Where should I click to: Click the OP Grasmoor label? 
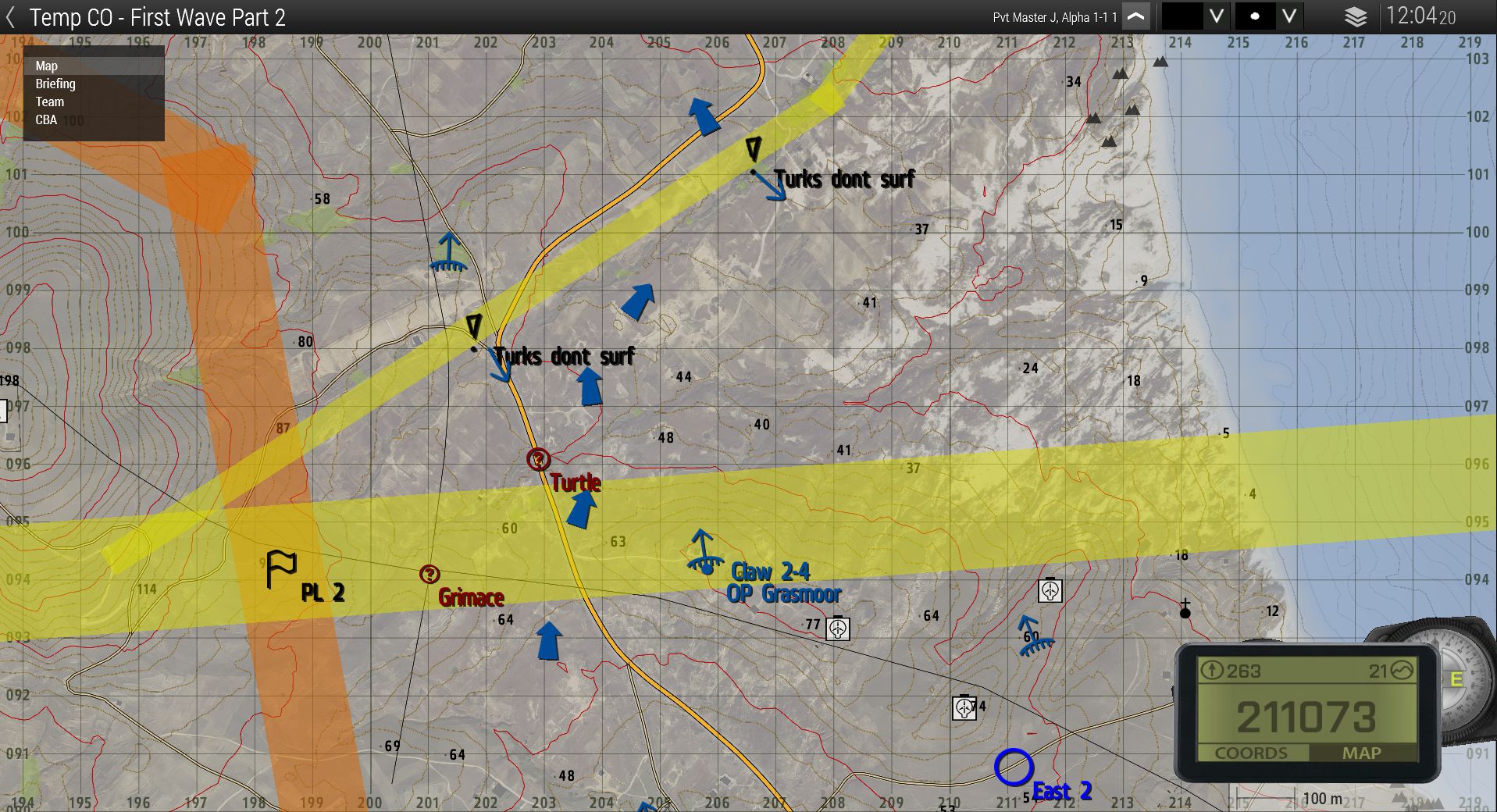783,594
